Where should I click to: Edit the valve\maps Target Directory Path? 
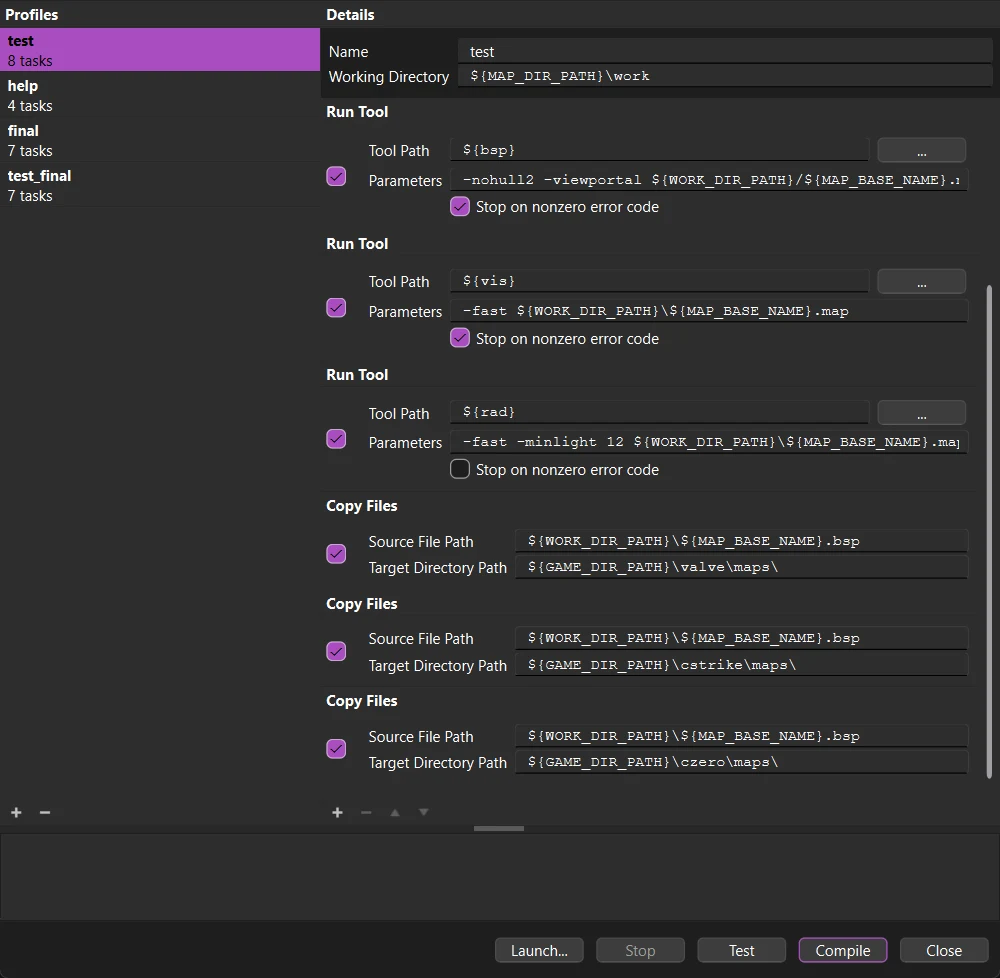(x=742, y=567)
